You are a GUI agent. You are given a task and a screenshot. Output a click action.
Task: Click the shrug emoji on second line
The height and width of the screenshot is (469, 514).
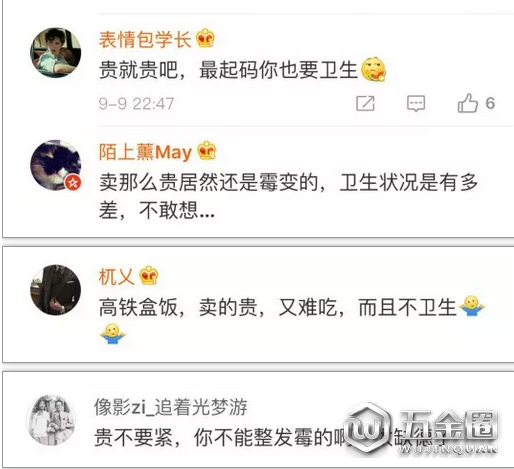(112, 334)
